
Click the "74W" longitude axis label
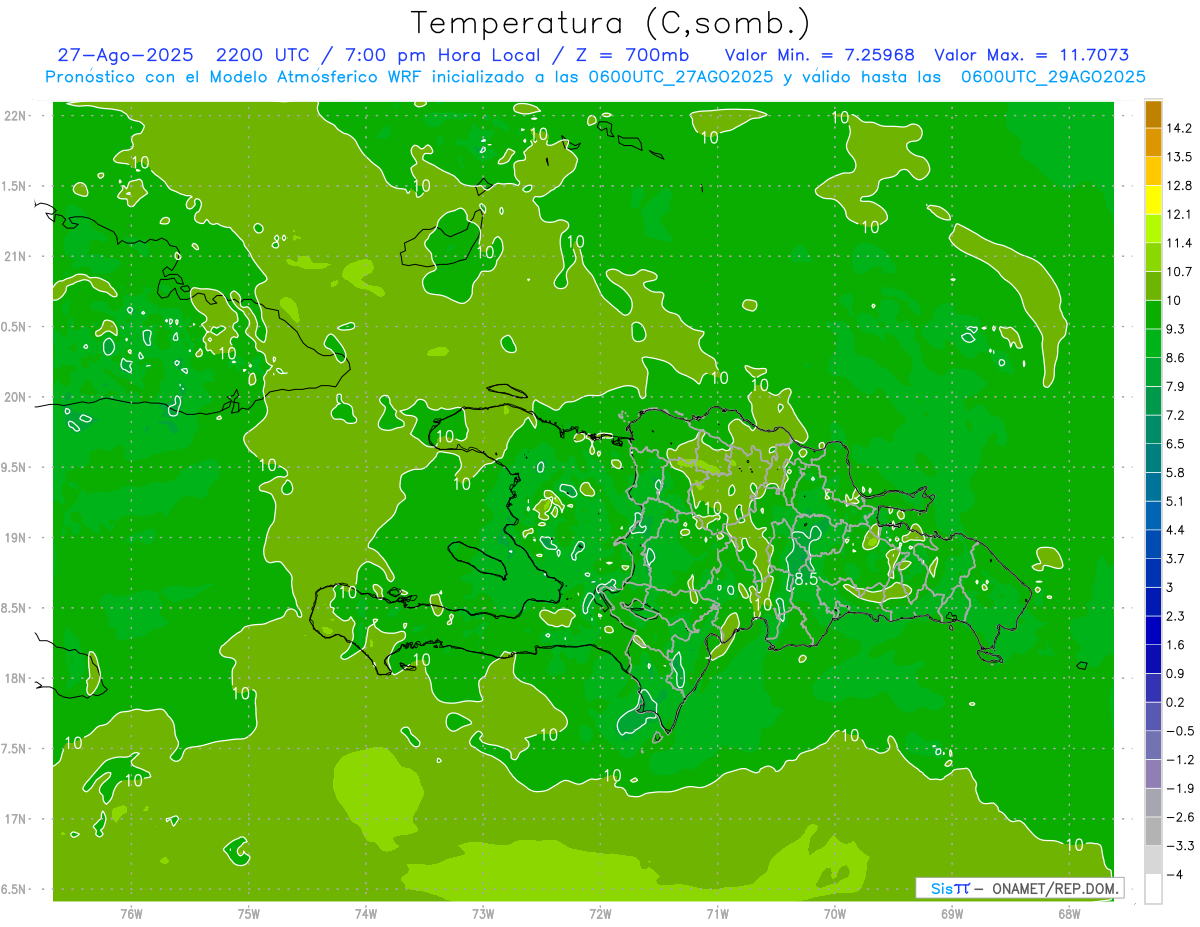click(x=366, y=913)
